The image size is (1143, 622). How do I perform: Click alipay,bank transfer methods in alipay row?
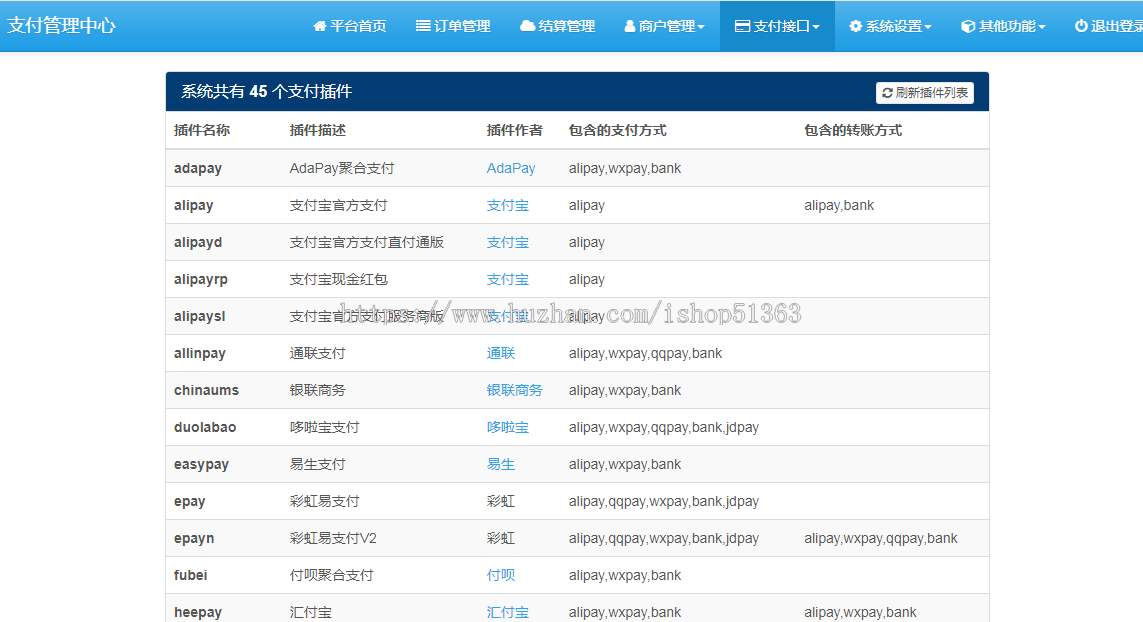(839, 206)
